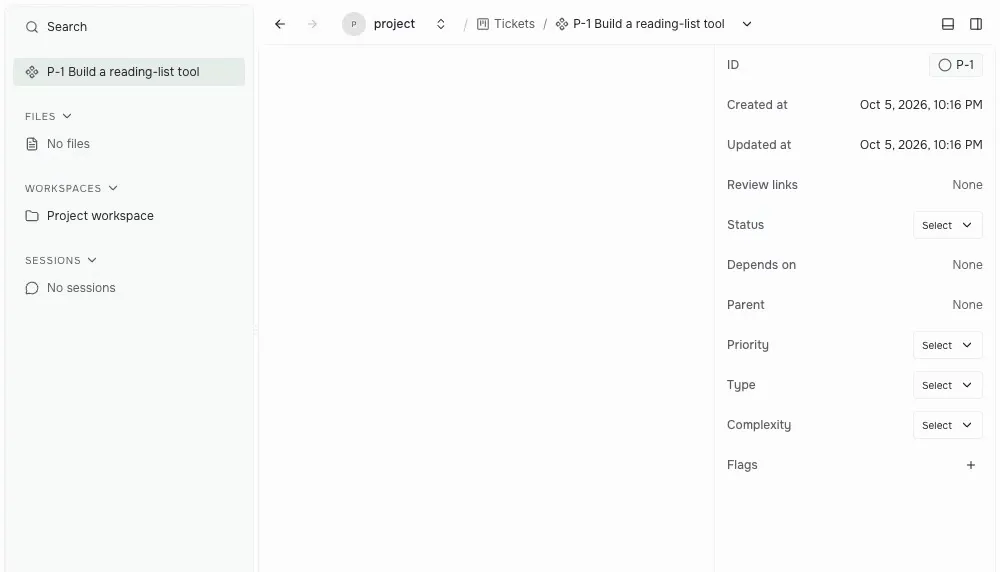Open the Priority select dropdown
The image size is (1000, 572).
948,345
